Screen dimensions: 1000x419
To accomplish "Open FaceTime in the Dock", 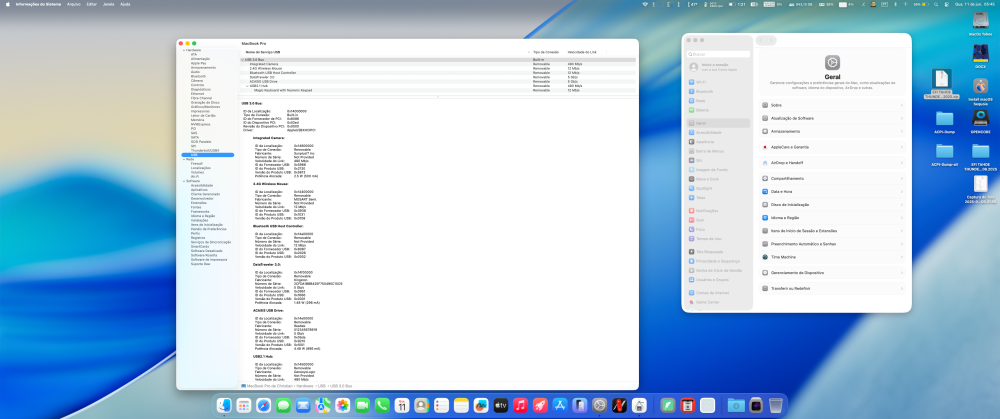I will click(362, 405).
